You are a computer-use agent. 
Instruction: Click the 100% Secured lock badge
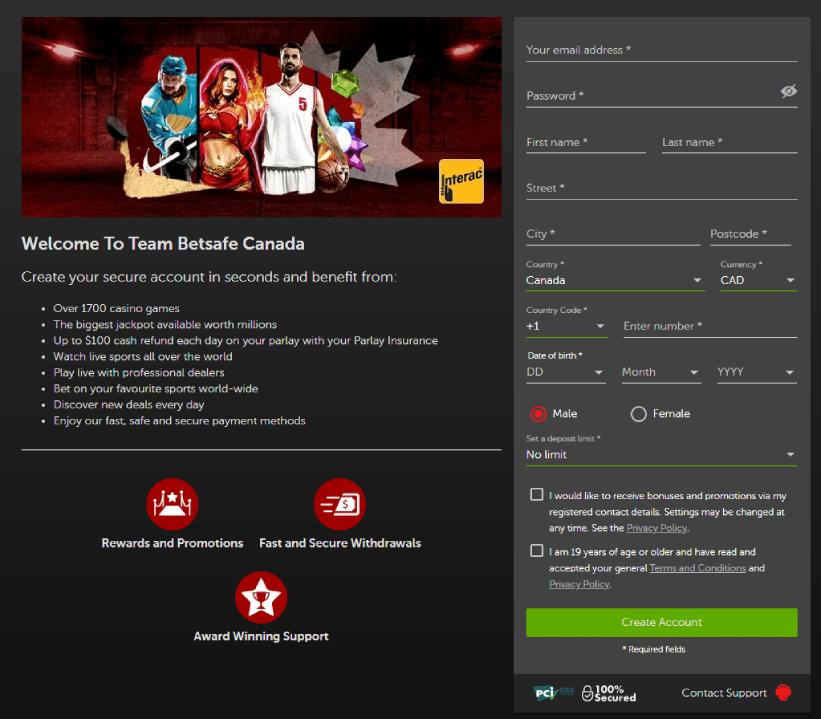[609, 693]
